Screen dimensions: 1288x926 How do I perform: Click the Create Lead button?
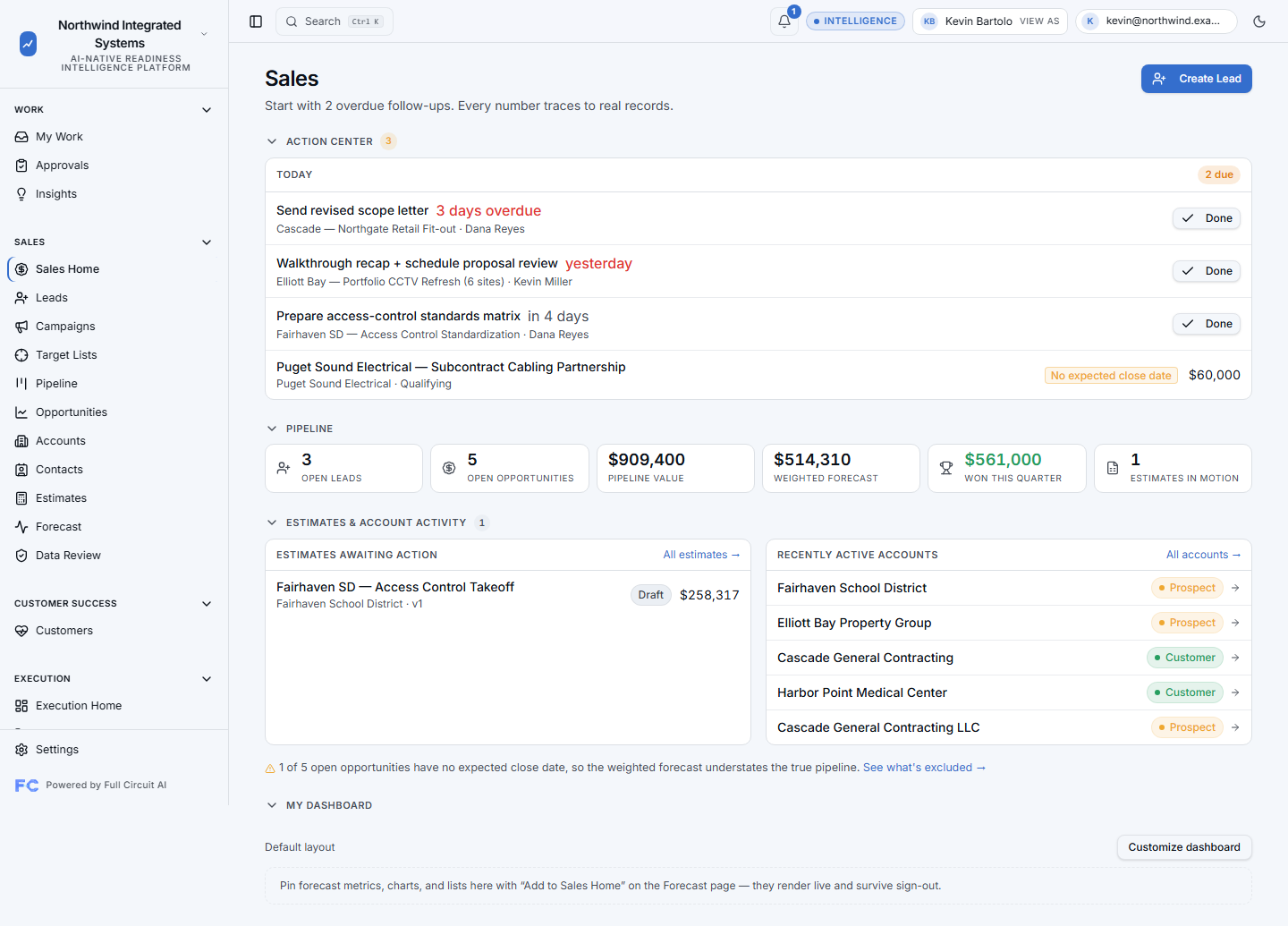pyautogui.click(x=1197, y=79)
